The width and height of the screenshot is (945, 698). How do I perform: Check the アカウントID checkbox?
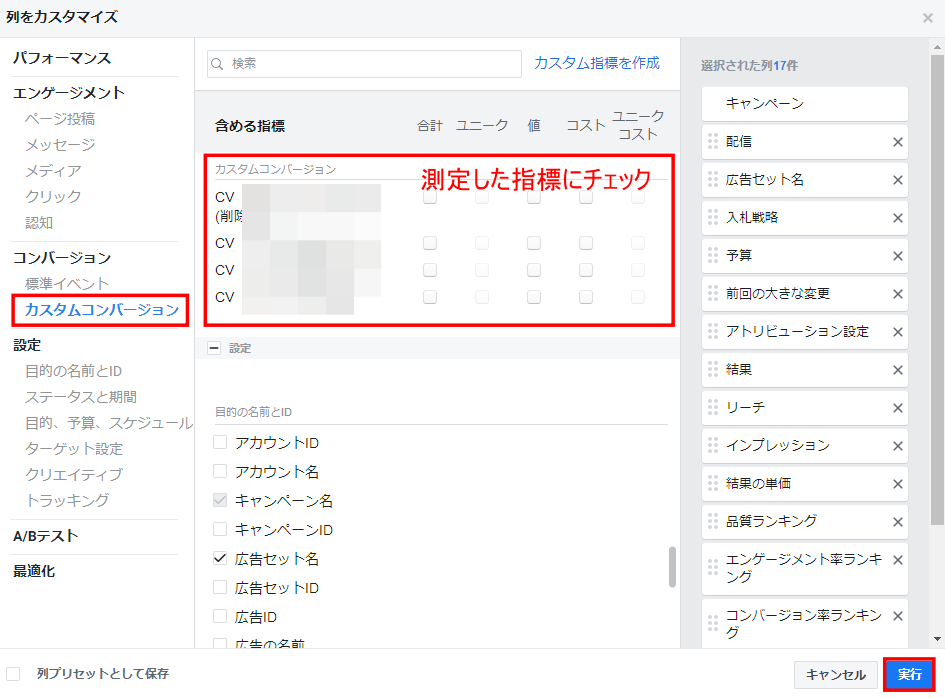[x=221, y=442]
